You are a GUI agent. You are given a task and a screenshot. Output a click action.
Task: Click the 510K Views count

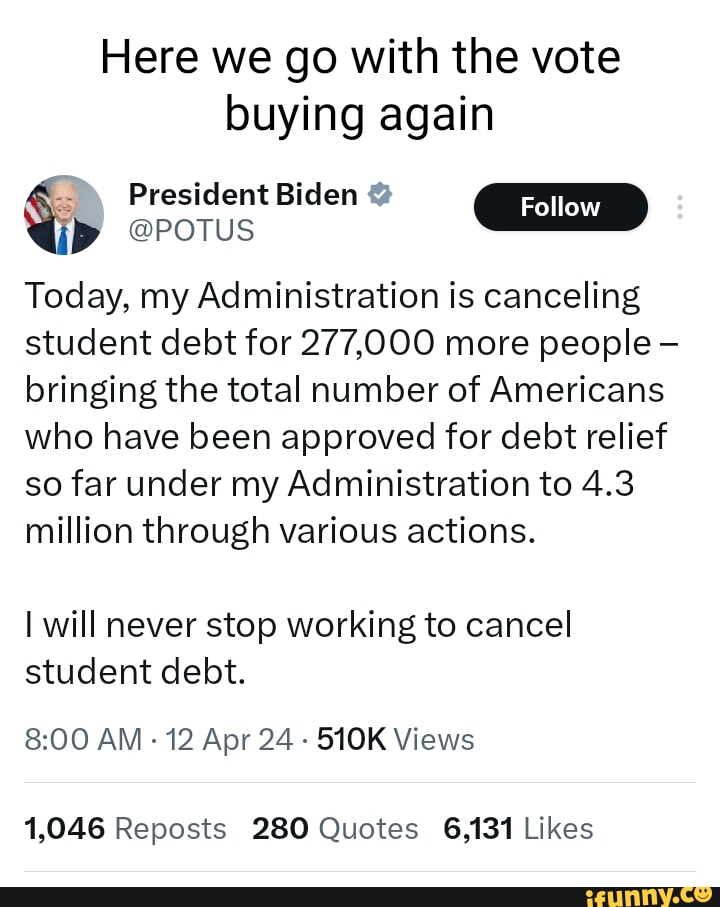(x=395, y=739)
